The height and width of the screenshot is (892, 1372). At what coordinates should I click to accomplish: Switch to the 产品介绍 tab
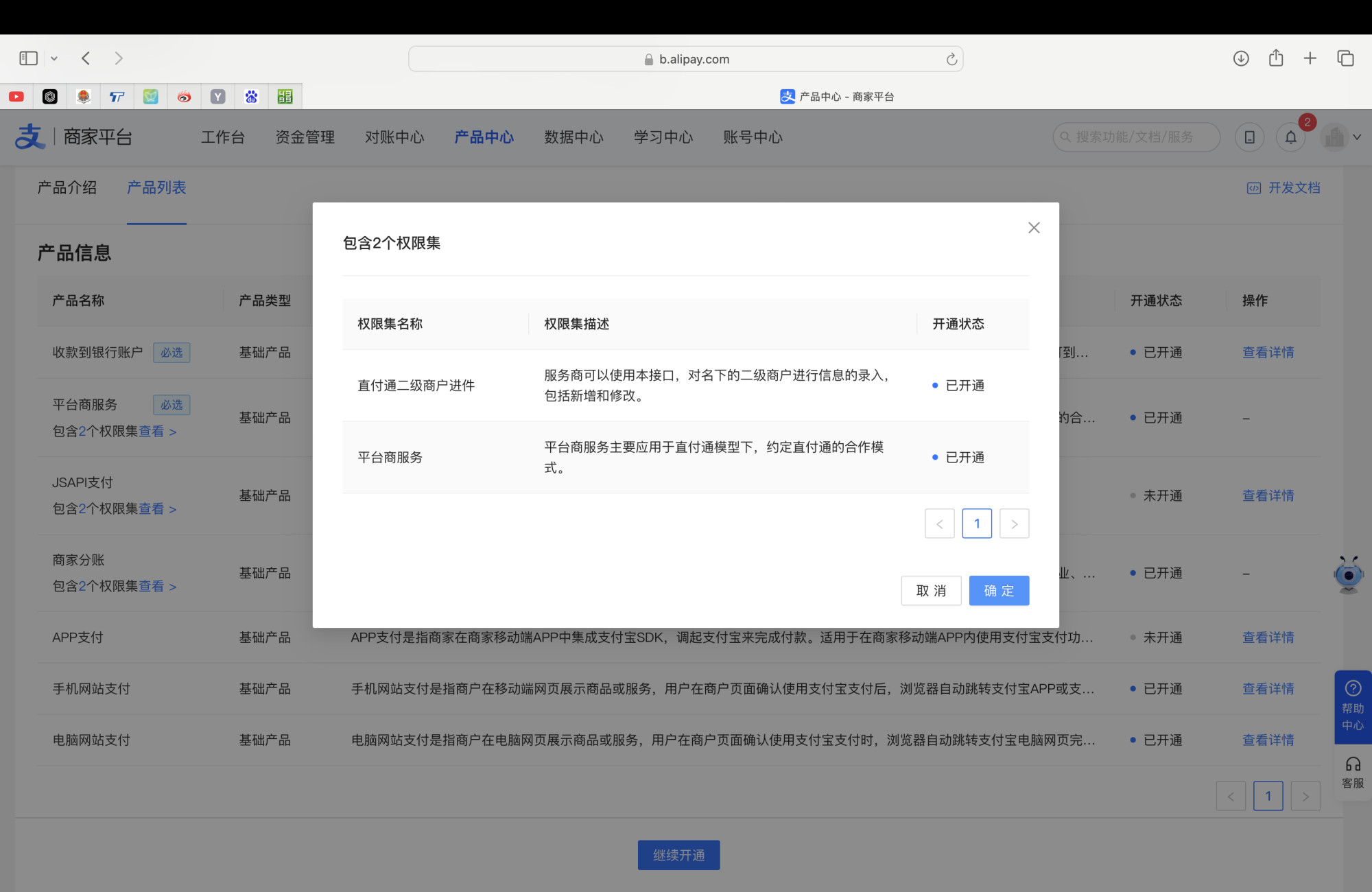point(67,188)
